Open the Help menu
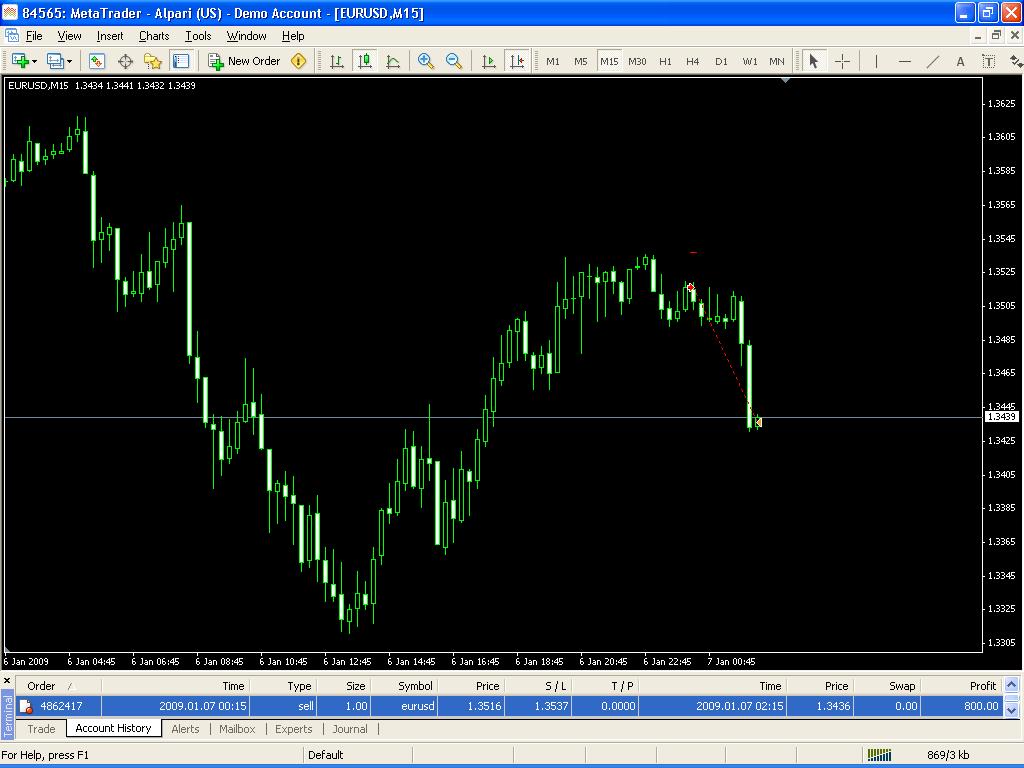The height and width of the screenshot is (768, 1024). pos(293,36)
